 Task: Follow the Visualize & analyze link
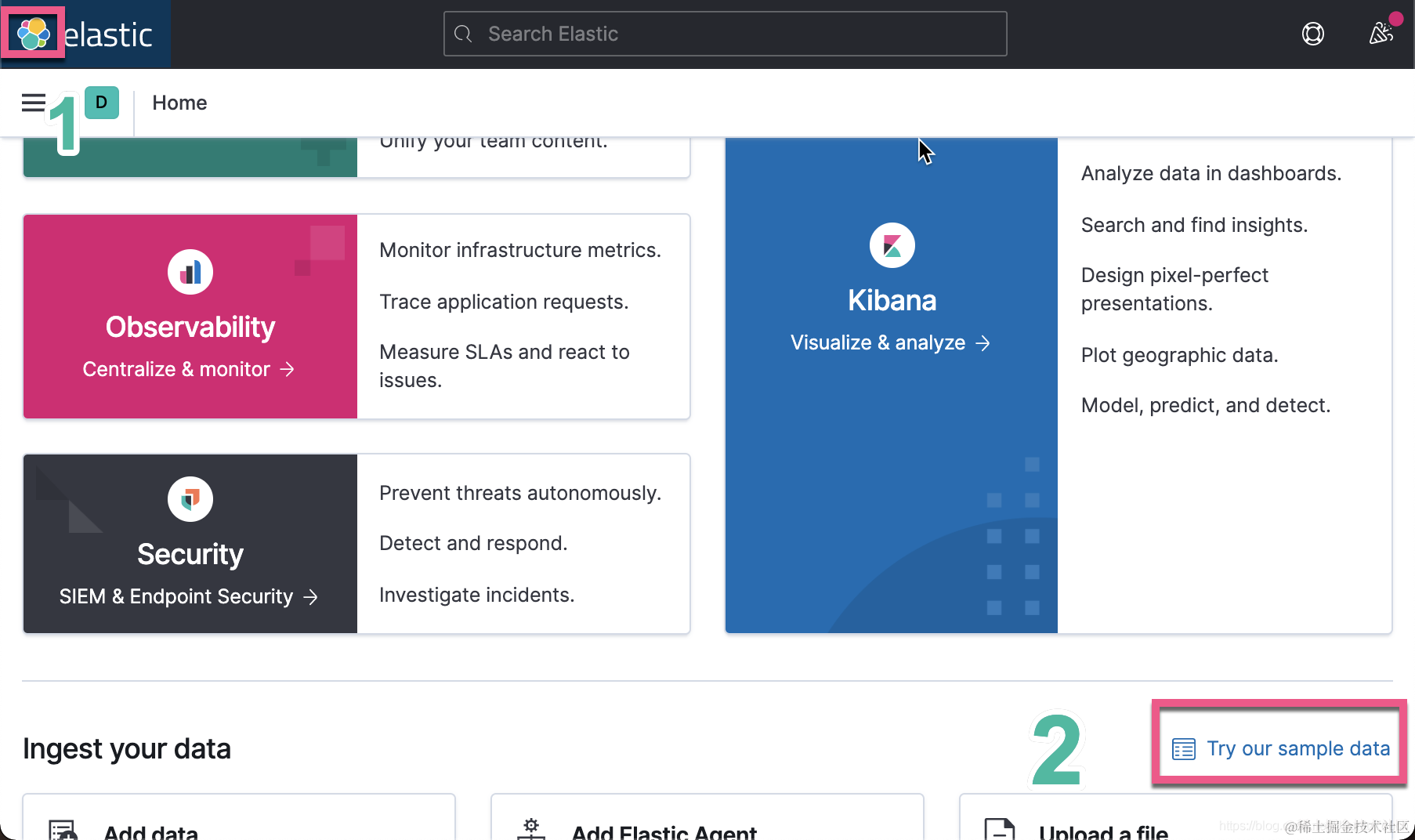[891, 342]
